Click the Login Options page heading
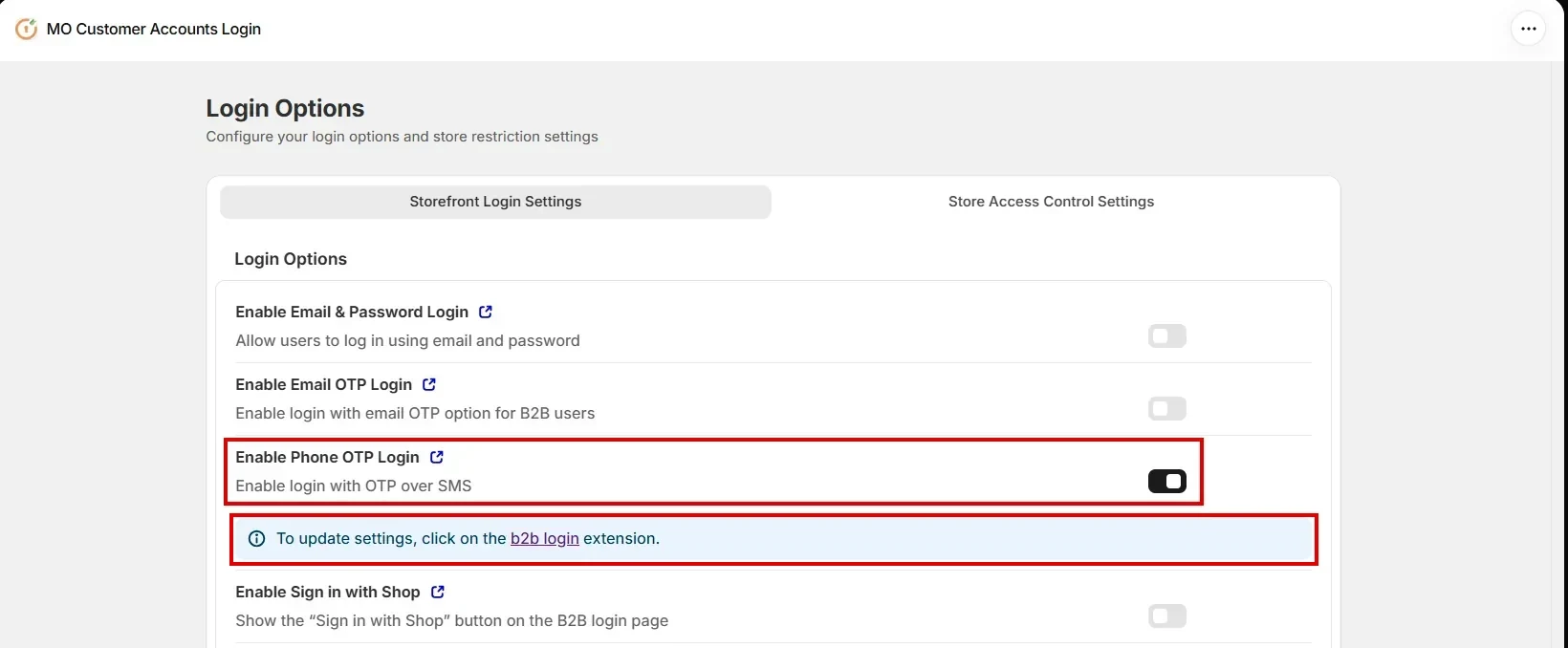The width and height of the screenshot is (1568, 648). point(285,108)
